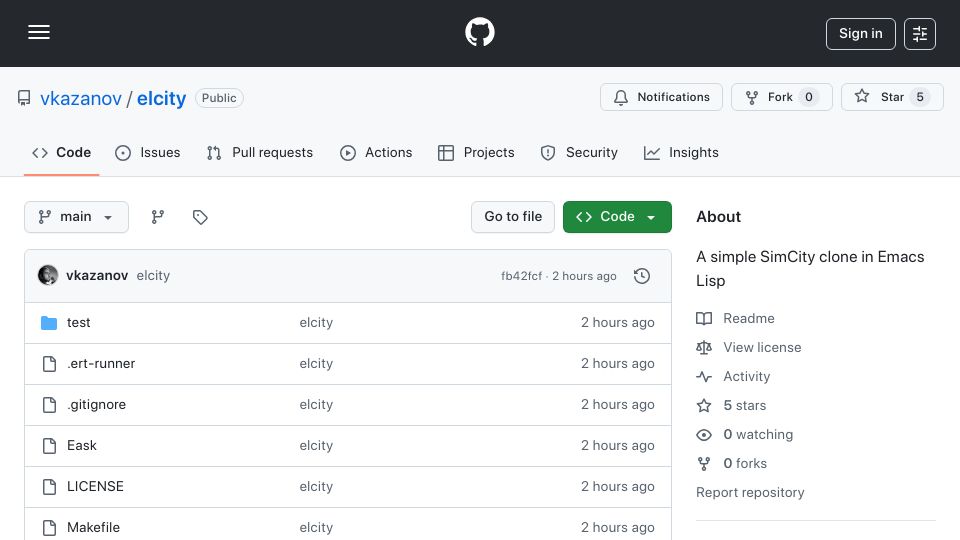Open the View license link
The width and height of the screenshot is (960, 540).
[762, 347]
